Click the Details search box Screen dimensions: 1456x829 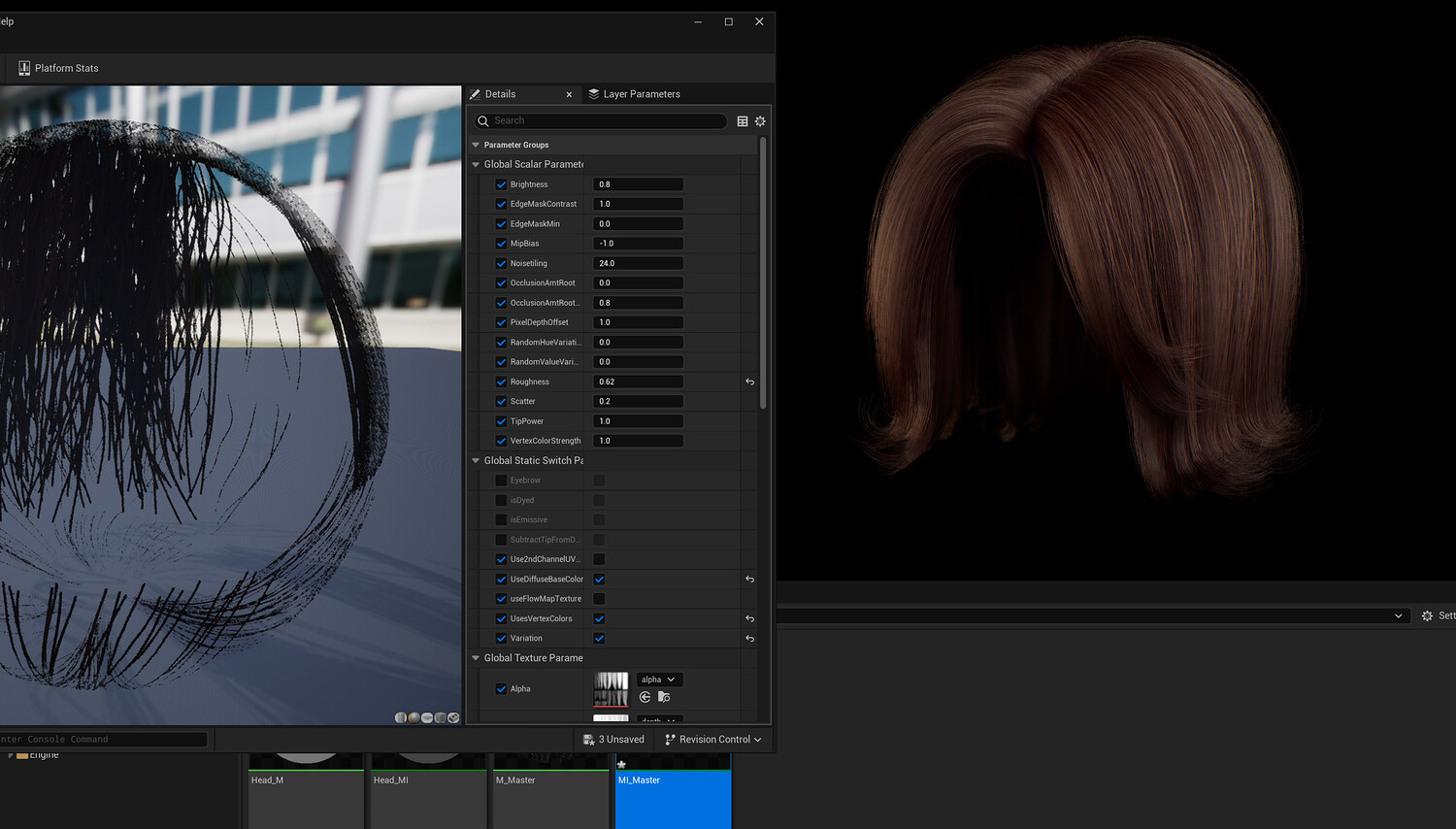click(x=602, y=121)
